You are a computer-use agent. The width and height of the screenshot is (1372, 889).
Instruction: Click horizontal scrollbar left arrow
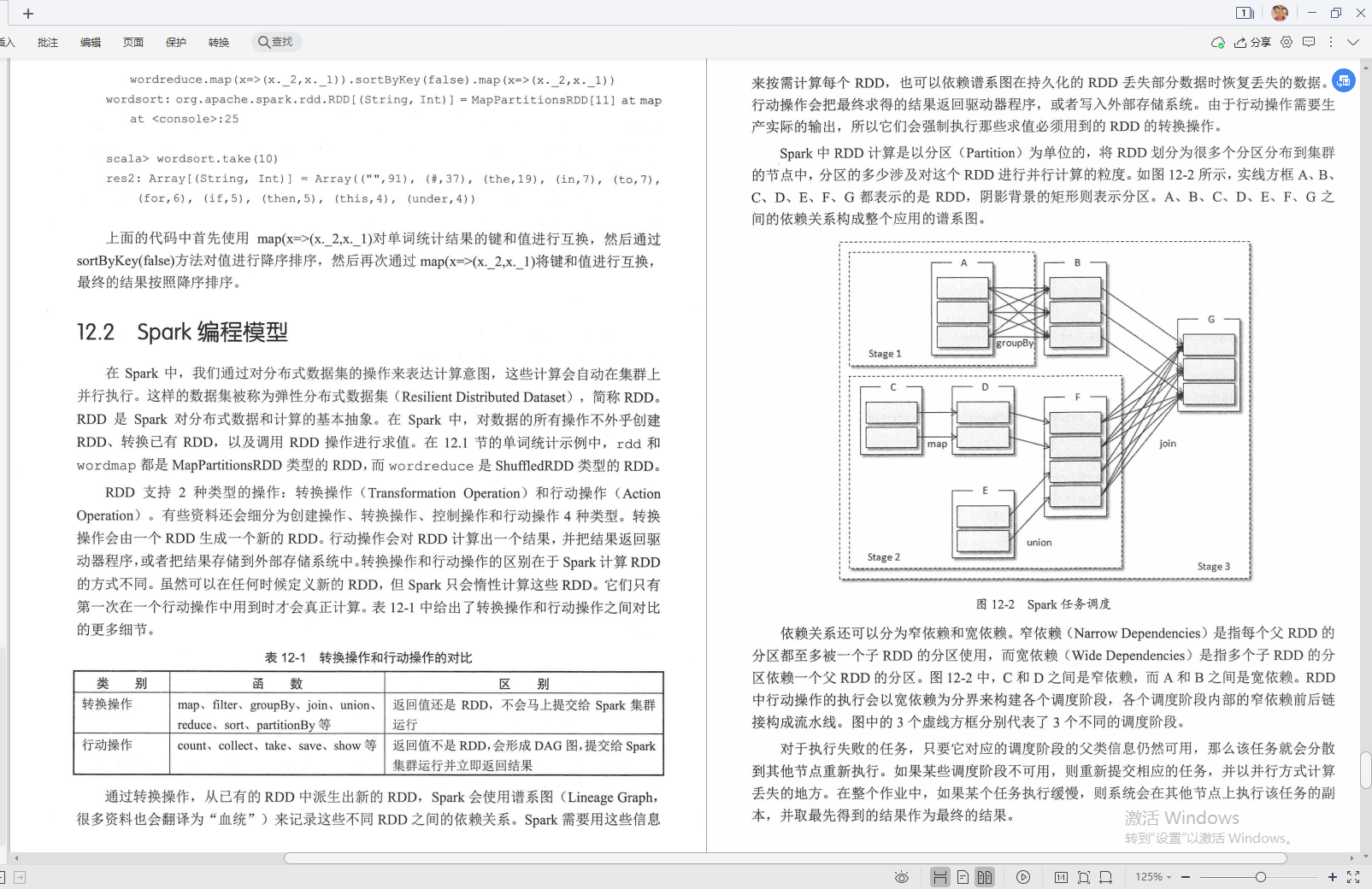(16, 858)
